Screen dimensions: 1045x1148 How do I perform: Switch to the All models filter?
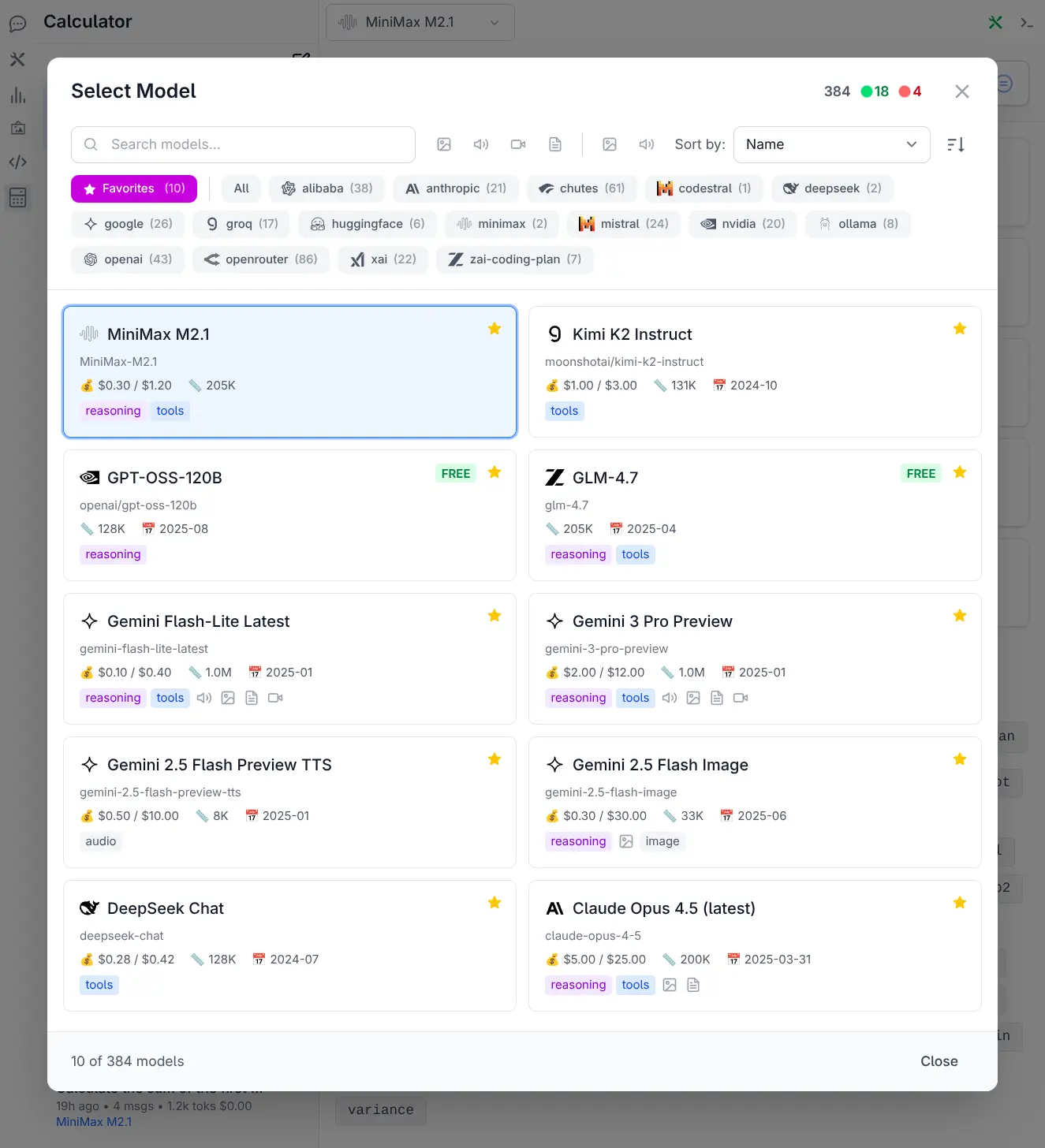pos(241,188)
